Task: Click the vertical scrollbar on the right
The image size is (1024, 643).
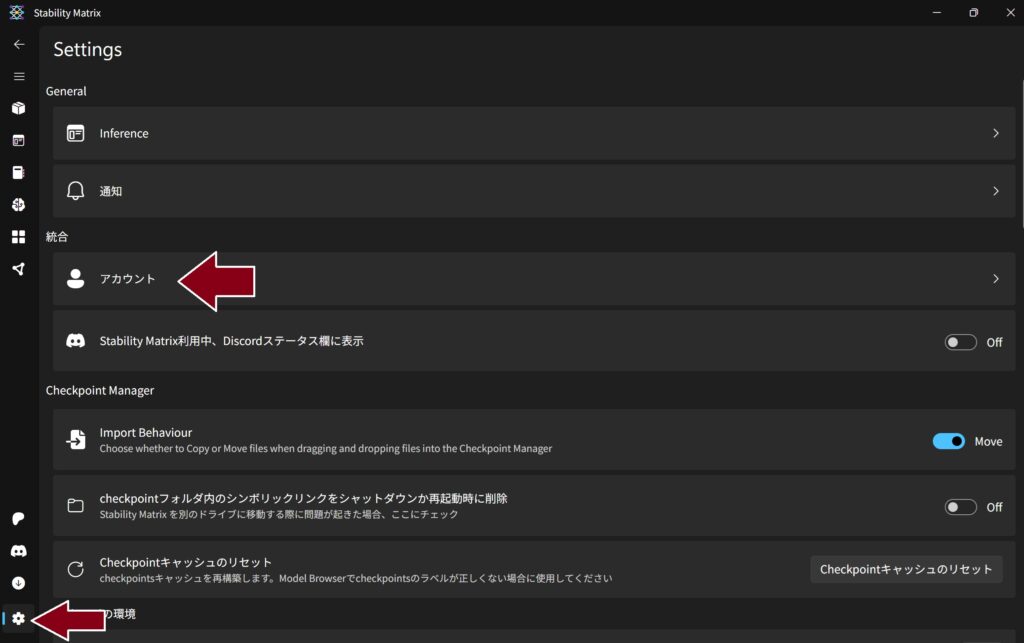Action: pyautogui.click(x=1021, y=153)
